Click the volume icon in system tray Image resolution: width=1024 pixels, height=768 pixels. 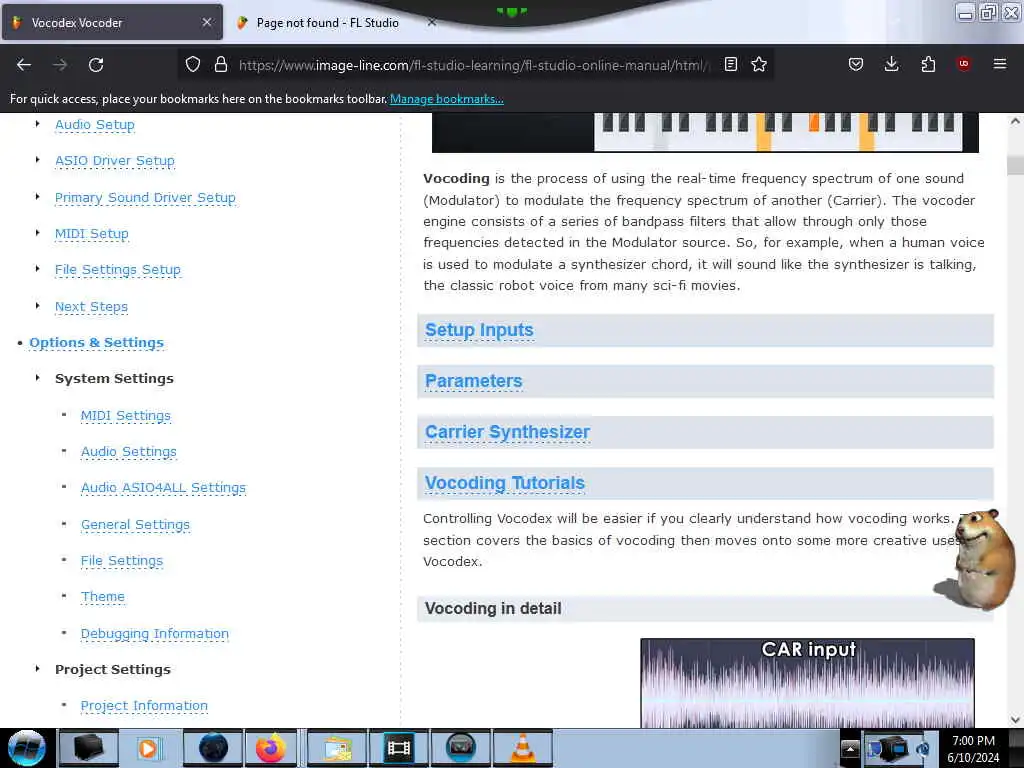click(x=923, y=748)
